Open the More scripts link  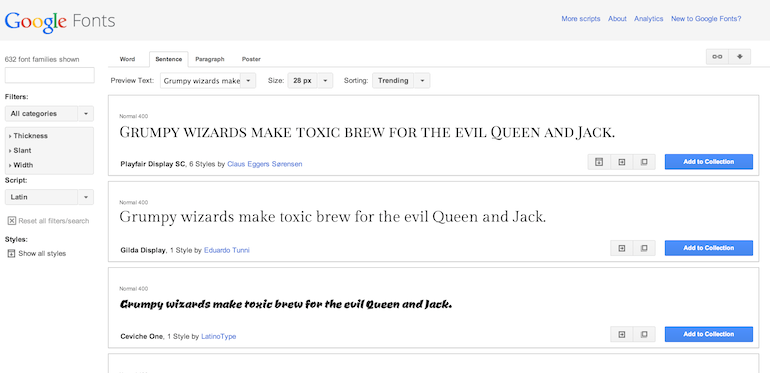(x=581, y=19)
